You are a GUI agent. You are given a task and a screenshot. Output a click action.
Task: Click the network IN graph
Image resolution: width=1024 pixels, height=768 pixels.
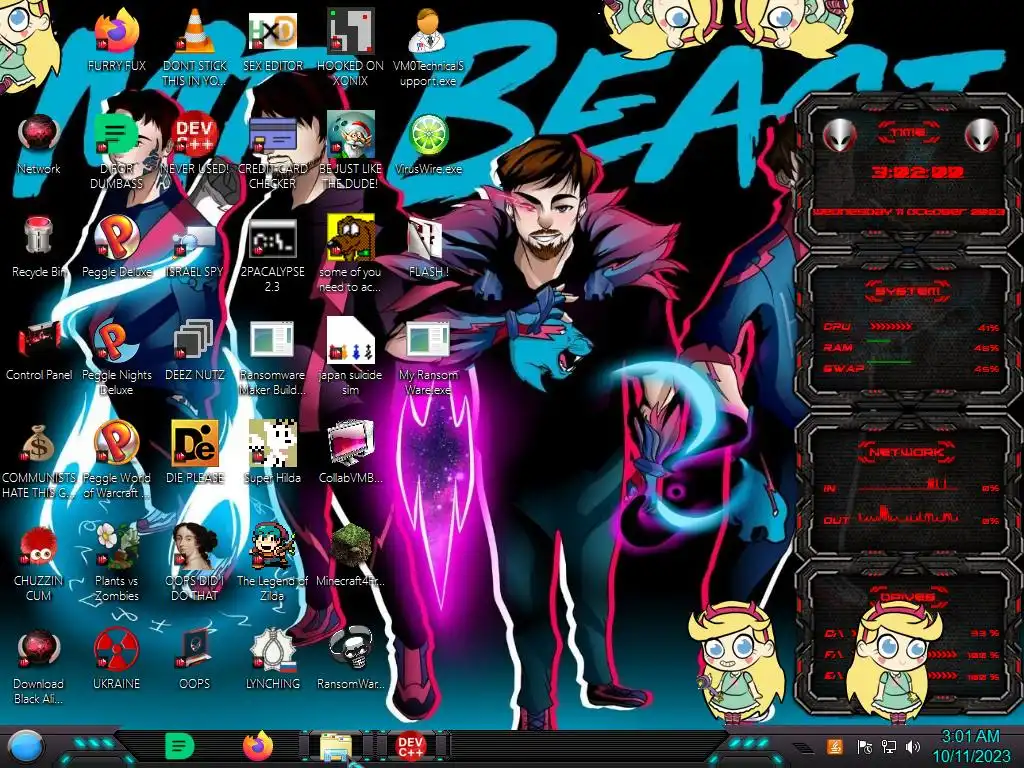point(908,485)
